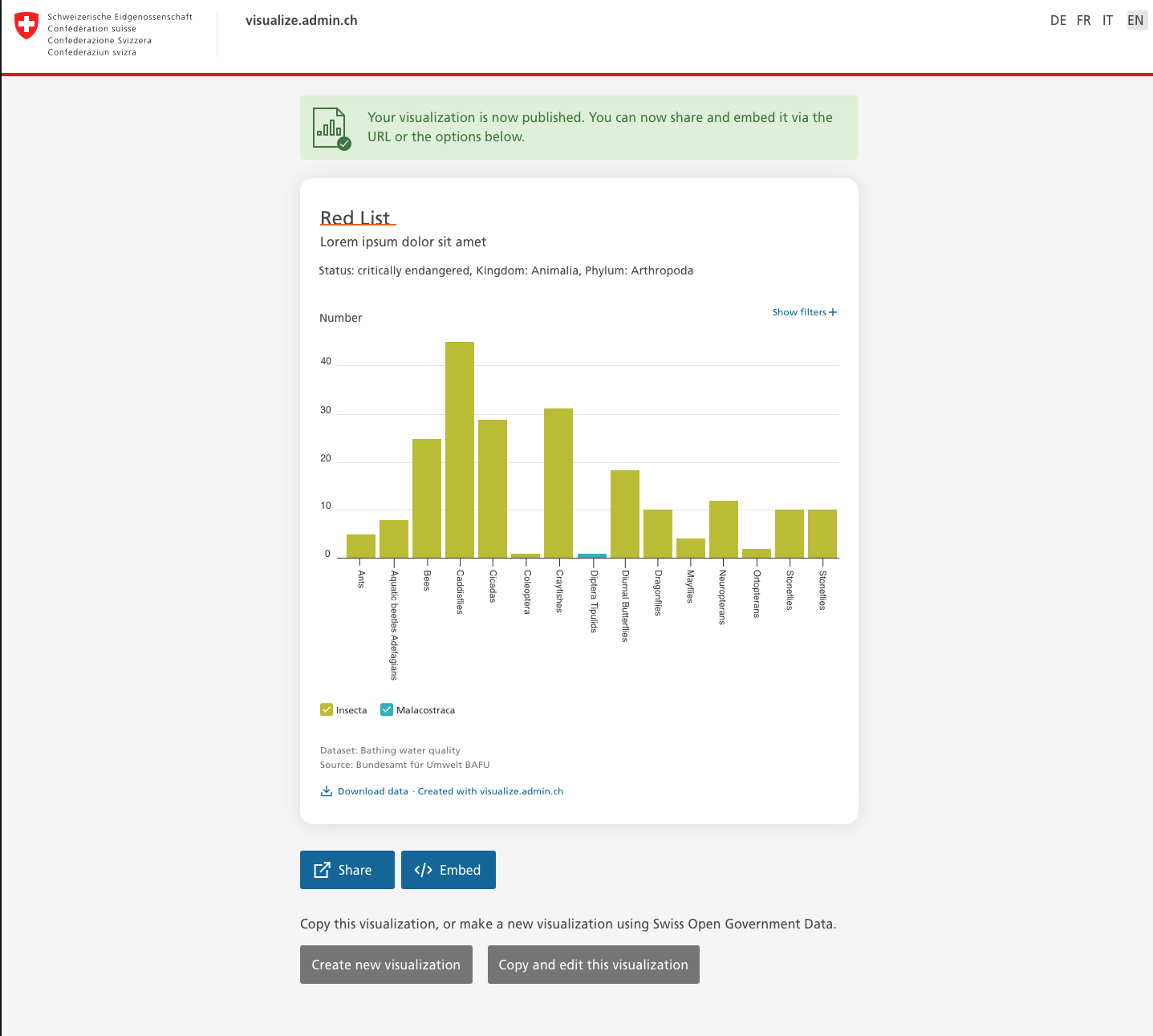Click the Caddisflies bar in the chart
Image resolution: width=1153 pixels, height=1036 pixels.
(460, 449)
